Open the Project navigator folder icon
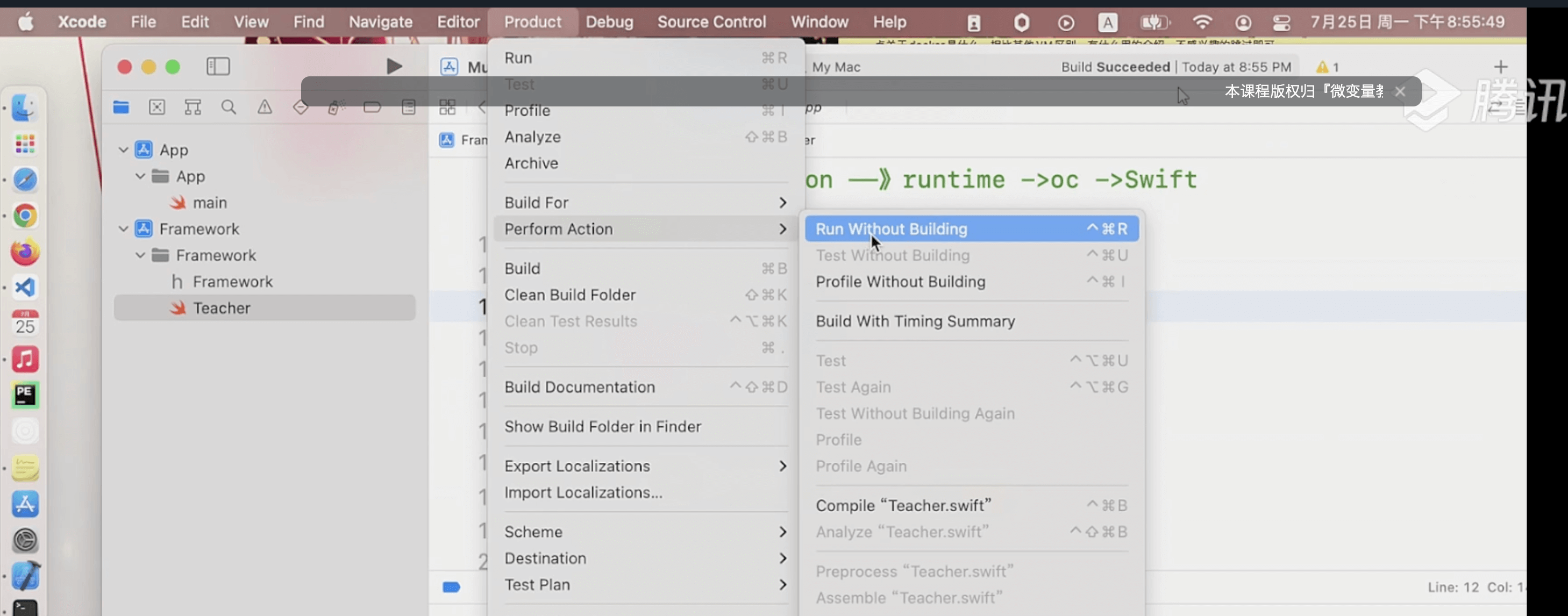Screen dimensions: 1568x616 (x=121, y=108)
